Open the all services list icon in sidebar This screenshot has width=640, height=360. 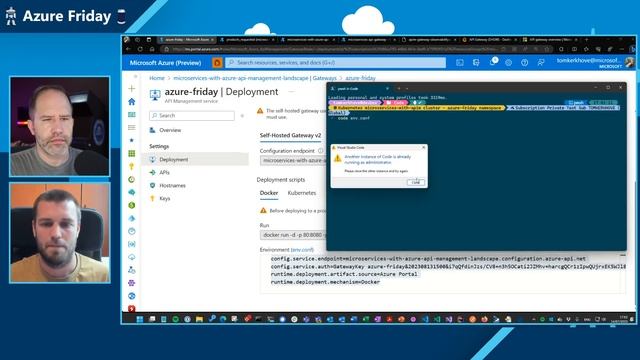[x=131, y=127]
